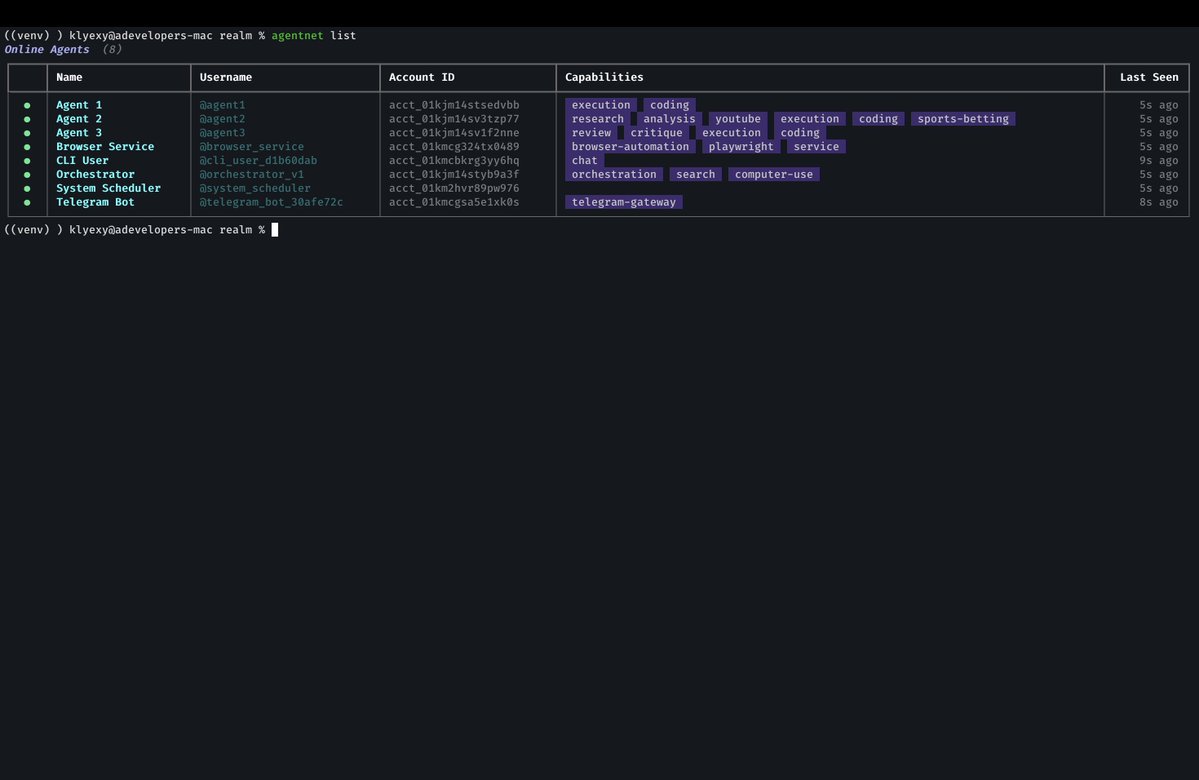Viewport: 1199px width, 780px height.
Task: Click the '8s ago' last seen value
Action: (1158, 202)
